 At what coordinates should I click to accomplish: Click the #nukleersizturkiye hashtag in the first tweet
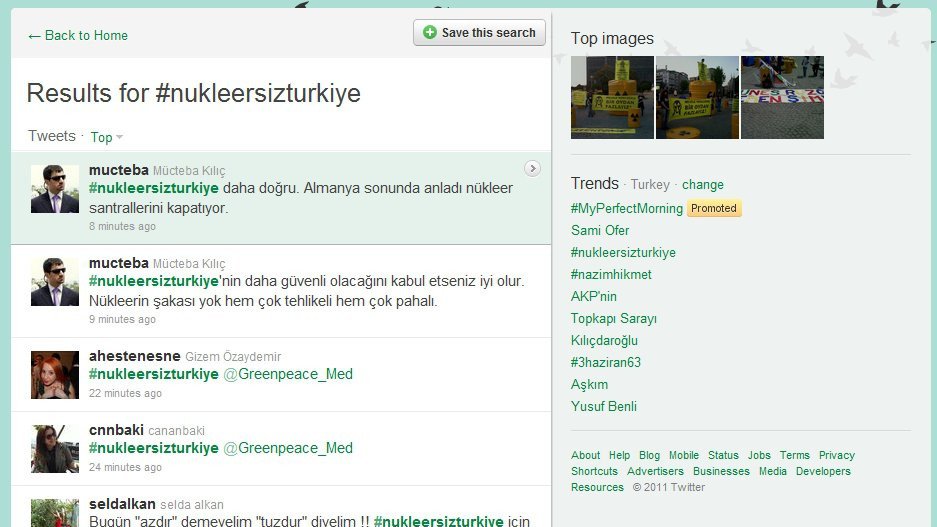pyautogui.click(x=154, y=188)
